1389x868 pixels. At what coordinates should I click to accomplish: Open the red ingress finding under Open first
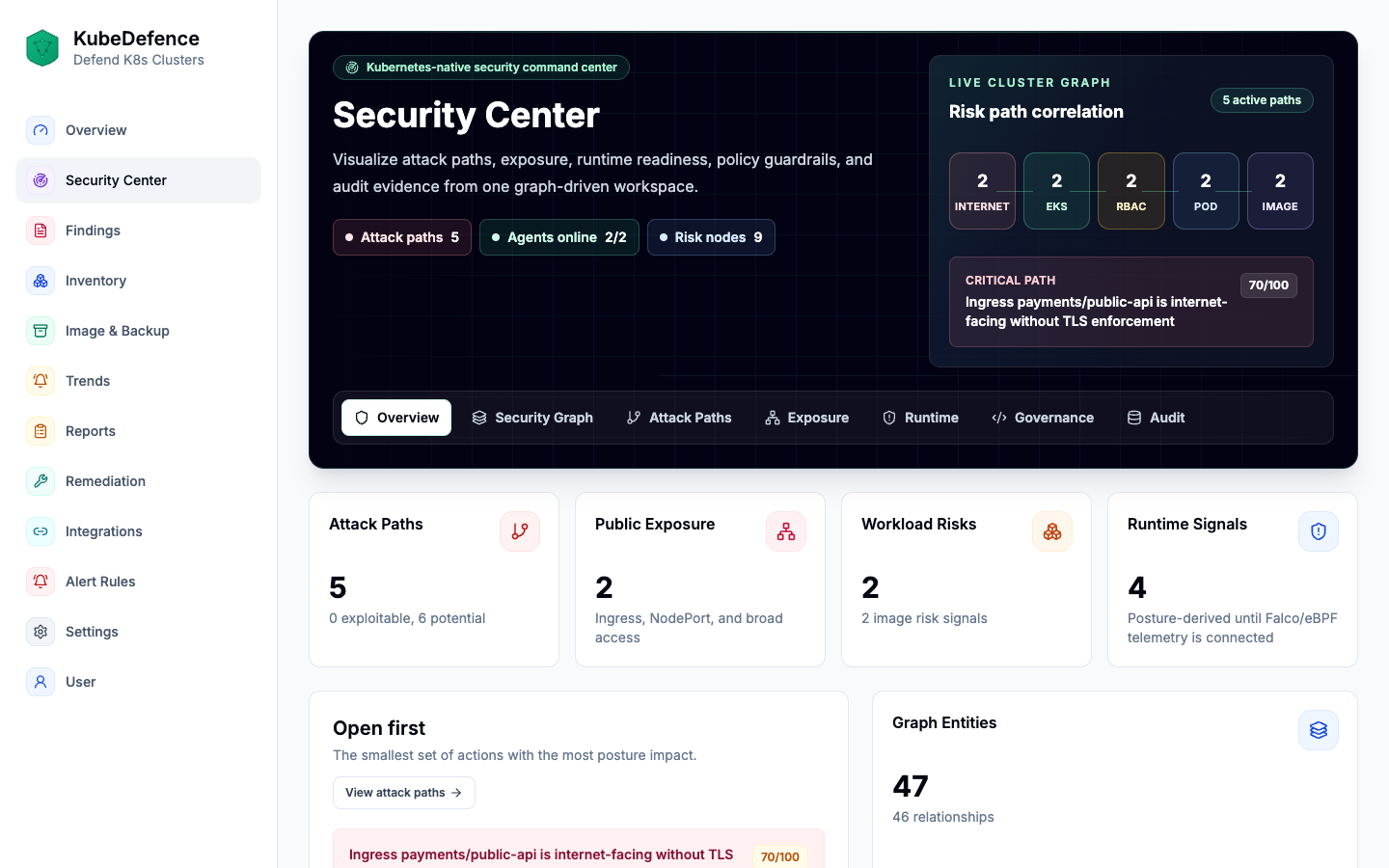[579, 850]
